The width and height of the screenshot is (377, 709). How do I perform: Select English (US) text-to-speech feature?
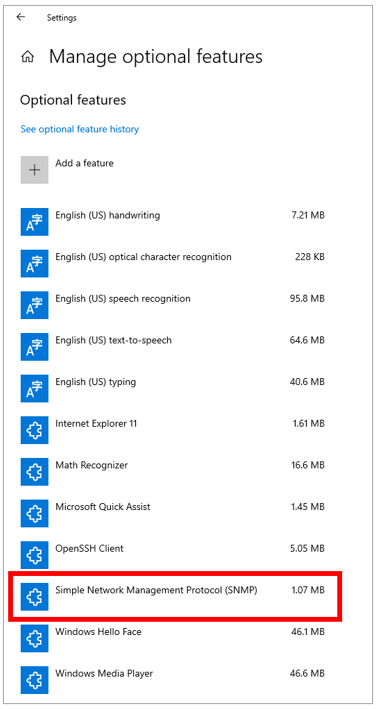pos(173,347)
